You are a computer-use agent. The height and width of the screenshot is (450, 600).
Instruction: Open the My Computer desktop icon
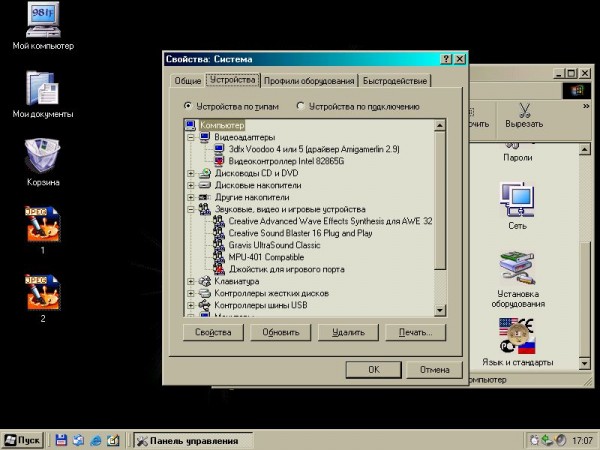pos(43,20)
